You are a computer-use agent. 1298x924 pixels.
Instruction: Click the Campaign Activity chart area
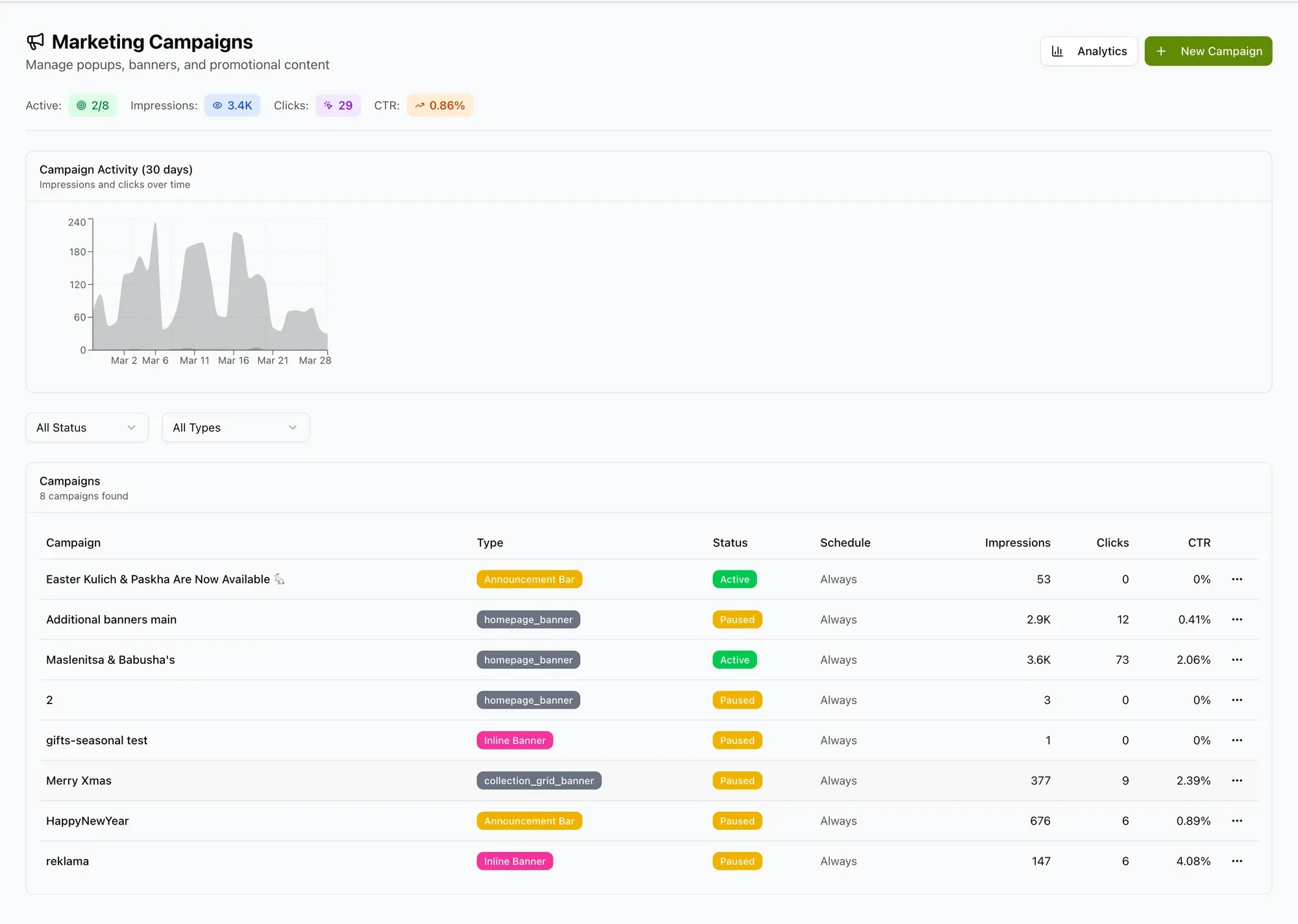pyautogui.click(x=210, y=286)
